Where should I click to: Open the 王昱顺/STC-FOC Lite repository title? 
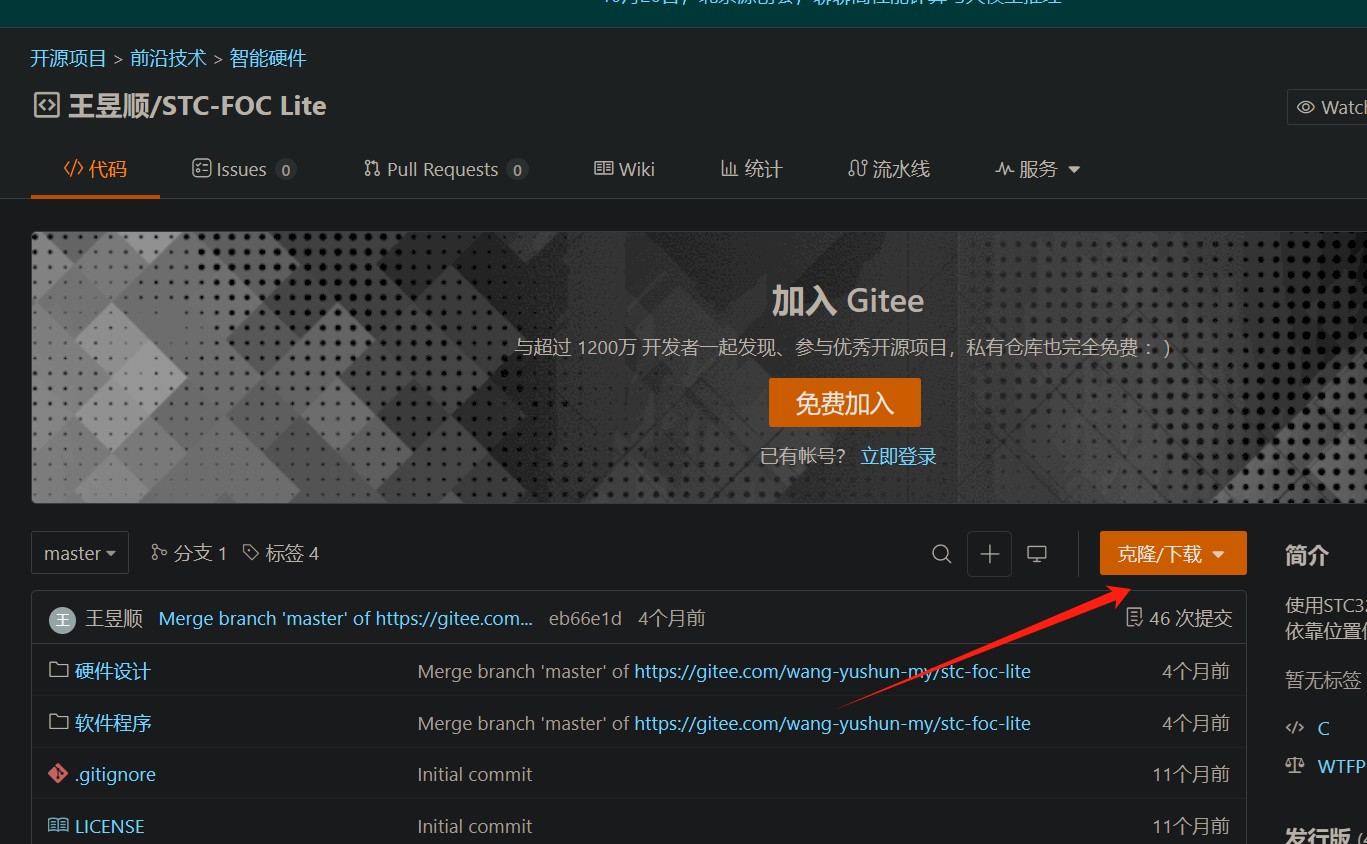point(197,106)
